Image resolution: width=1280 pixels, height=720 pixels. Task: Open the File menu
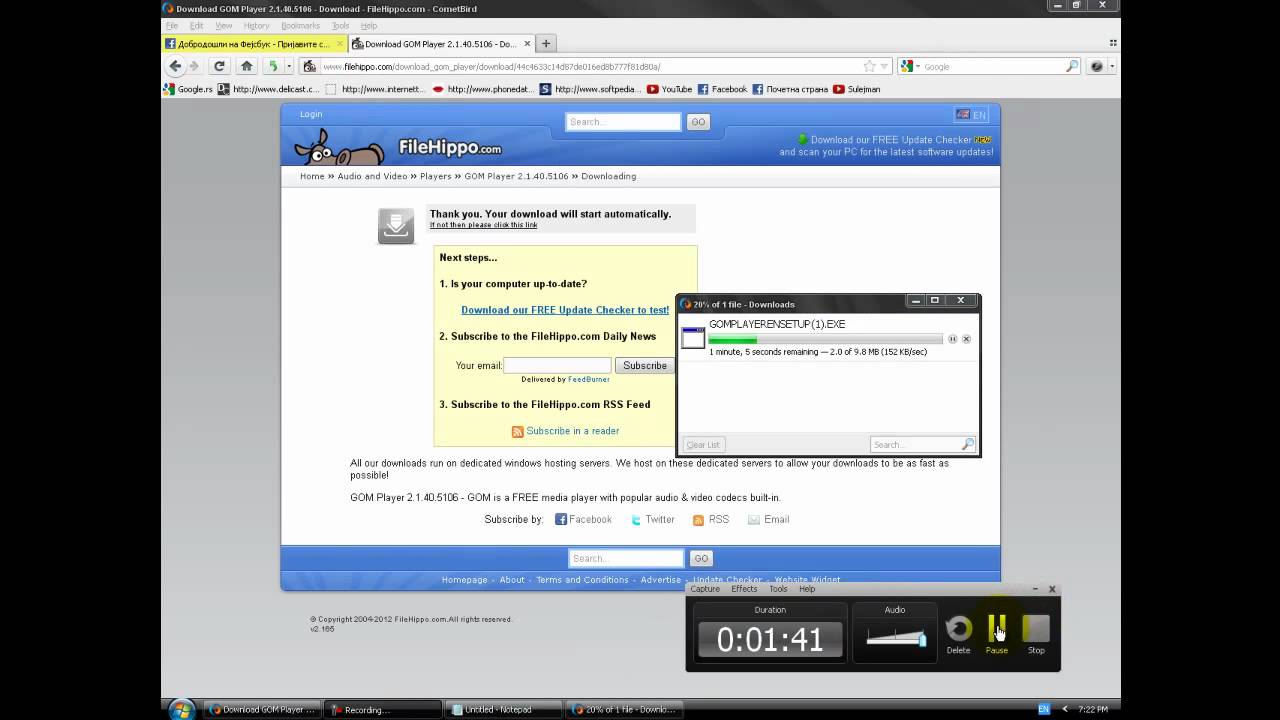pos(171,25)
